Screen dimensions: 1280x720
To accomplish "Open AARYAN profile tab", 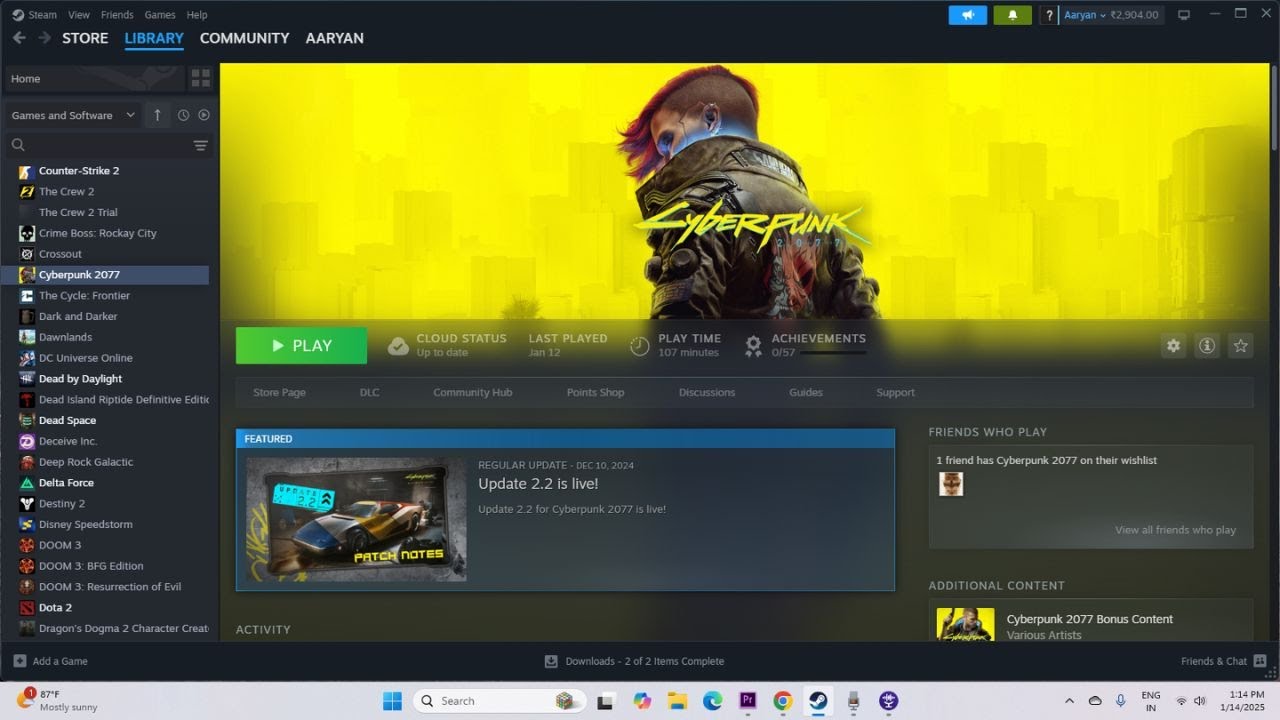I will (x=334, y=38).
